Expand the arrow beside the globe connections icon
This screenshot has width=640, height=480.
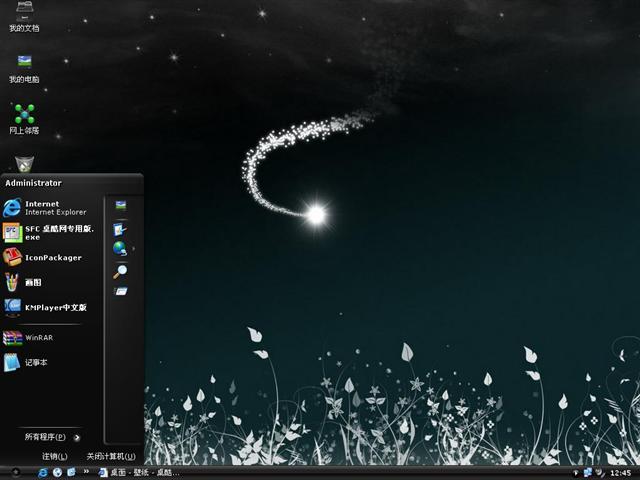133,248
